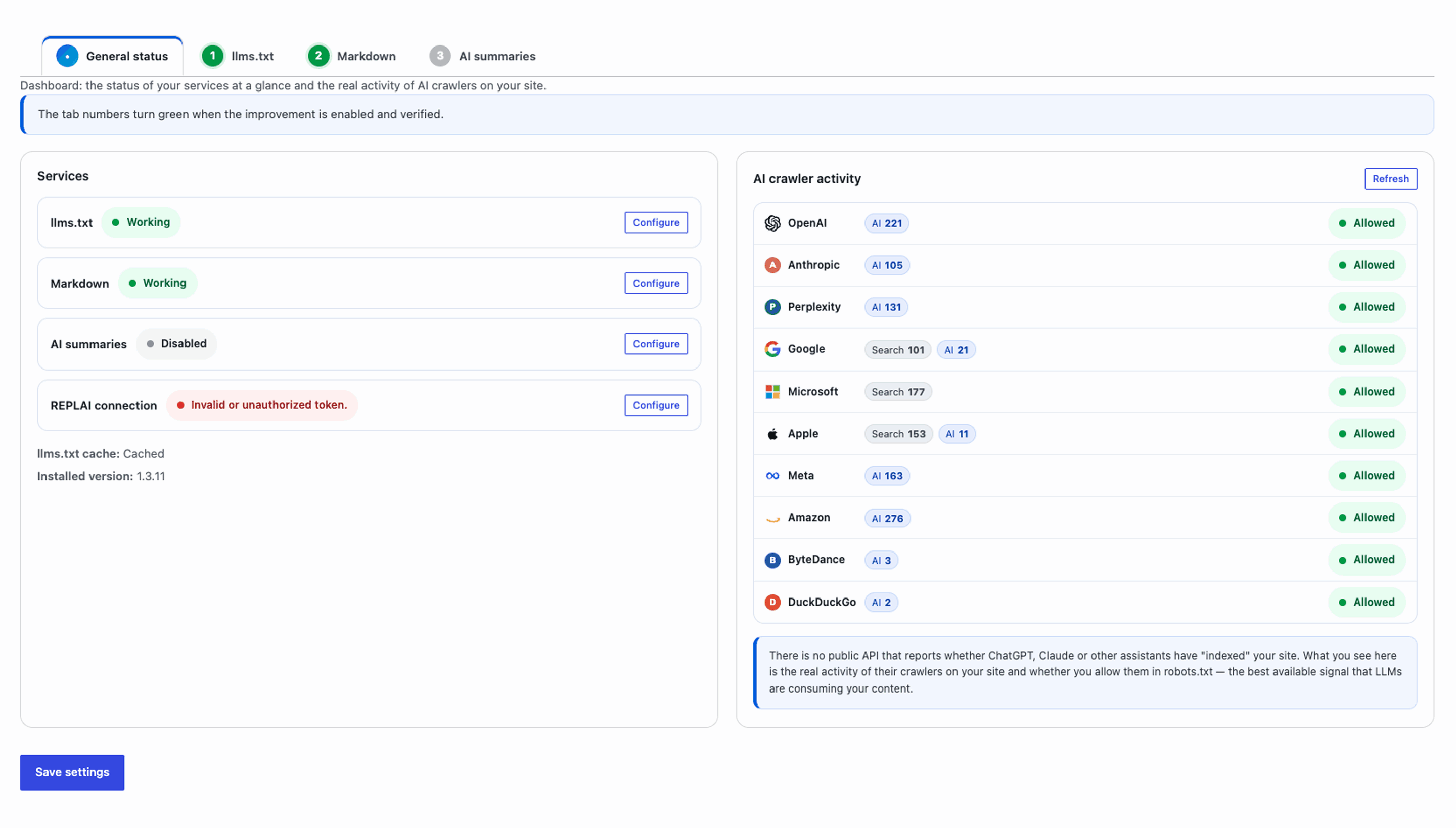
Task: Click the grey number 3 badge for AI summaries
Action: tap(440, 56)
